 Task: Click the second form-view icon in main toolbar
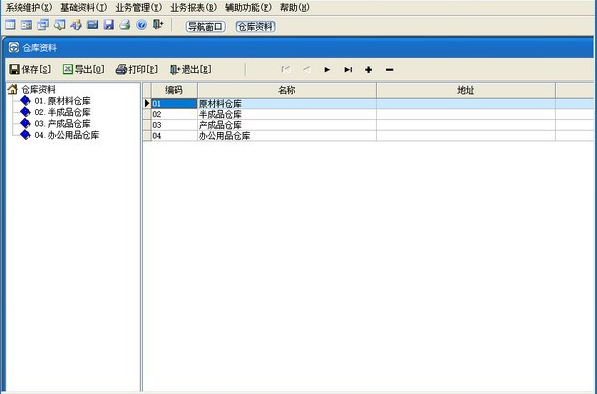[27, 25]
